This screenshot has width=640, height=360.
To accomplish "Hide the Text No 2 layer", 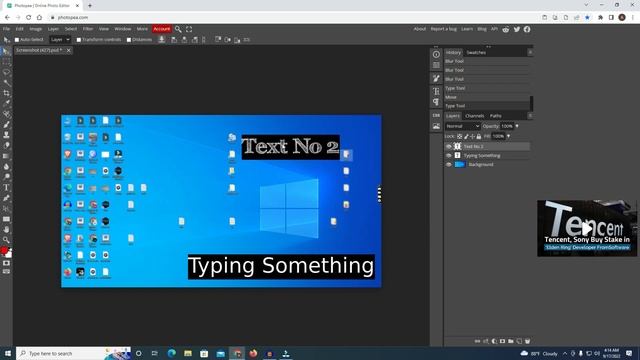I will pyautogui.click(x=449, y=147).
